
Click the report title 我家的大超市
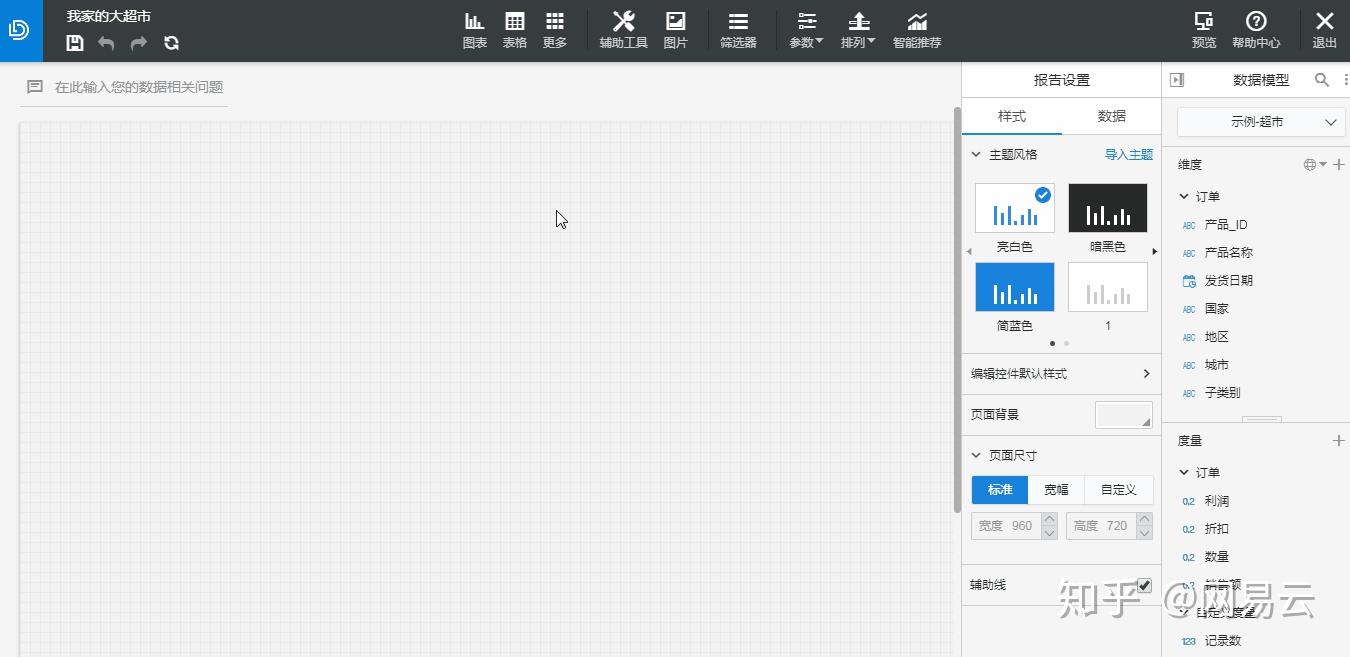(109, 17)
